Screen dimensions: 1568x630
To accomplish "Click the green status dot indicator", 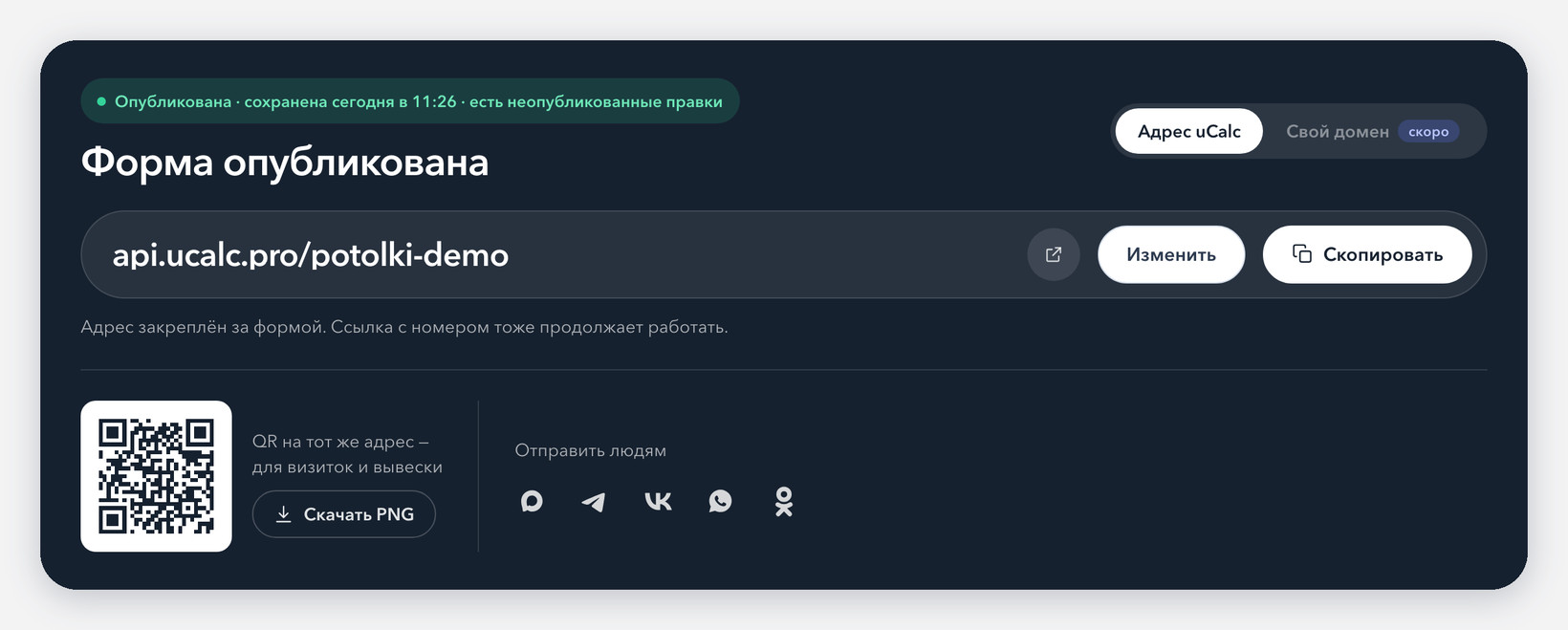I will [x=101, y=101].
